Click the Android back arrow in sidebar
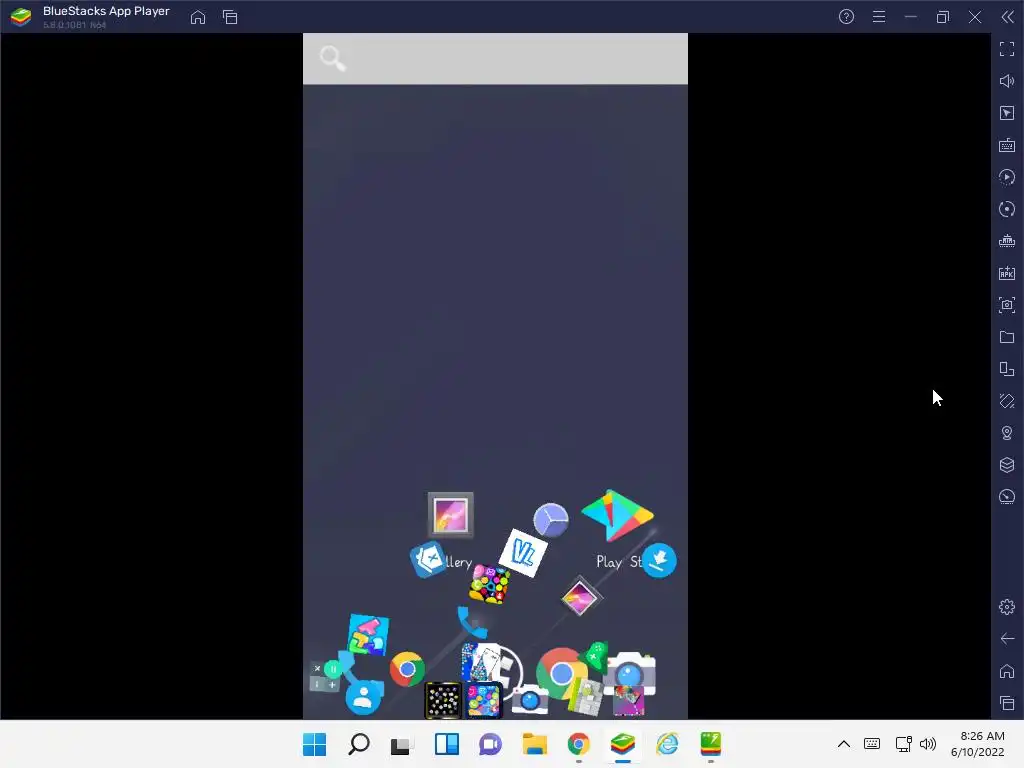This screenshot has width=1024, height=768. (x=1007, y=639)
